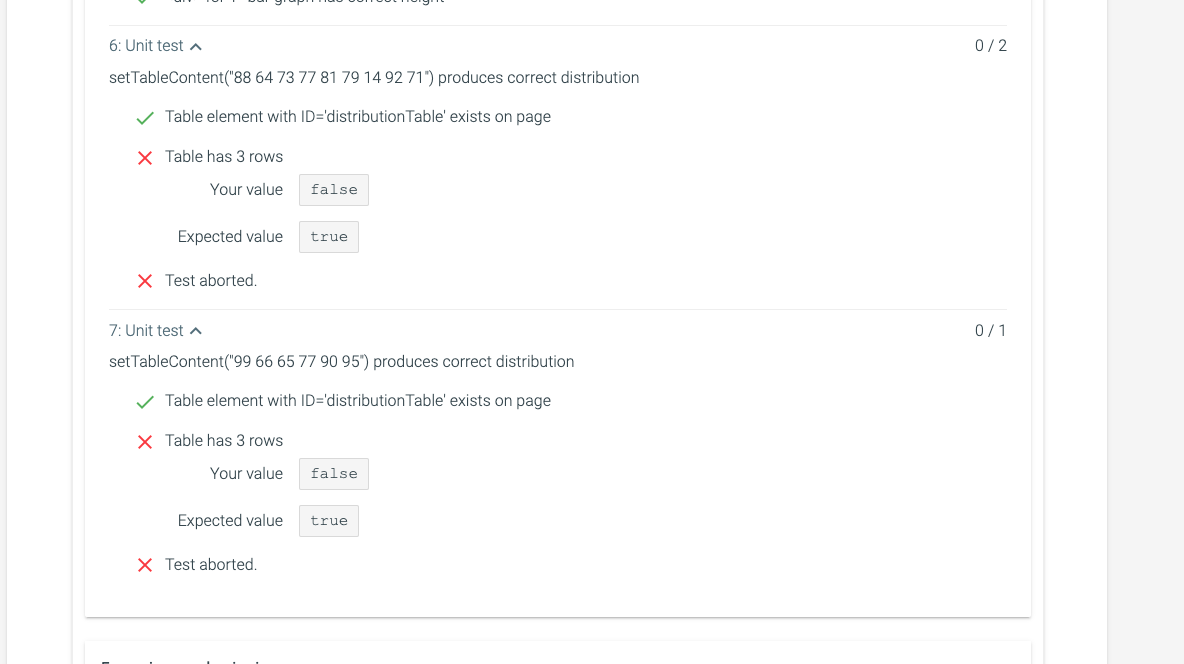Screen dimensions: 1184x664
Task: Click the 'false' value box in test 7
Action: (x=334, y=474)
